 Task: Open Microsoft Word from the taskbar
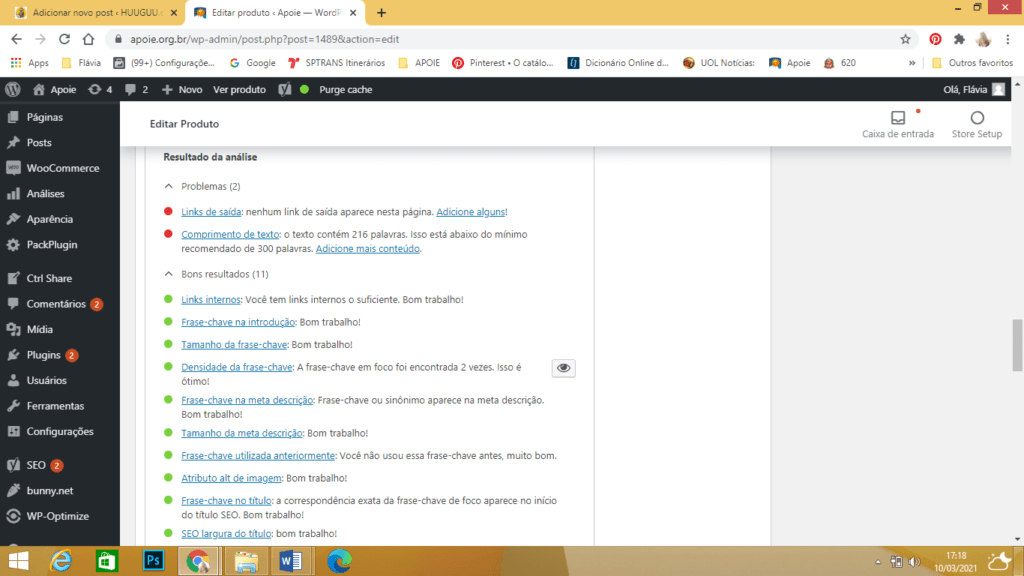[291, 561]
